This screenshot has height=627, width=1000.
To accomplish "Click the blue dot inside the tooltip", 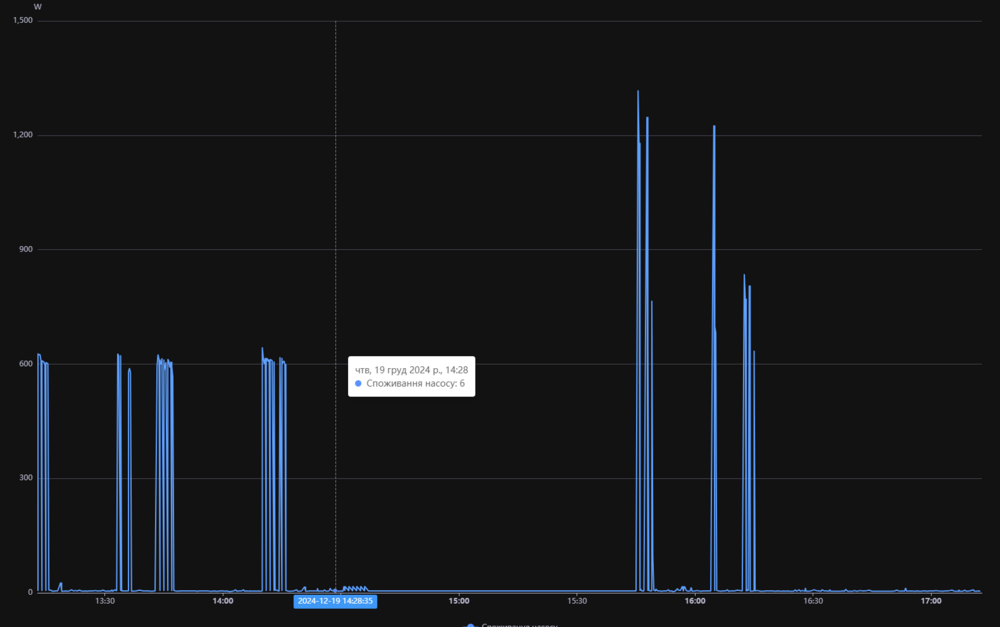I will click(359, 384).
